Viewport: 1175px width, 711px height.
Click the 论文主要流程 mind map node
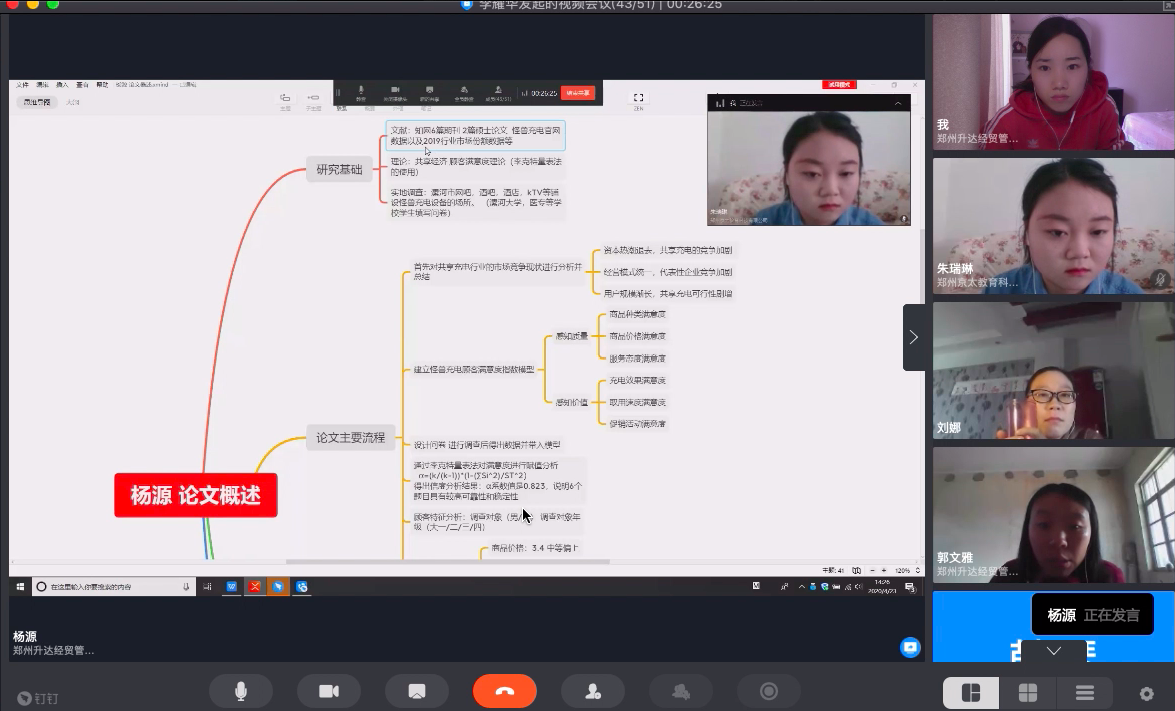350,437
